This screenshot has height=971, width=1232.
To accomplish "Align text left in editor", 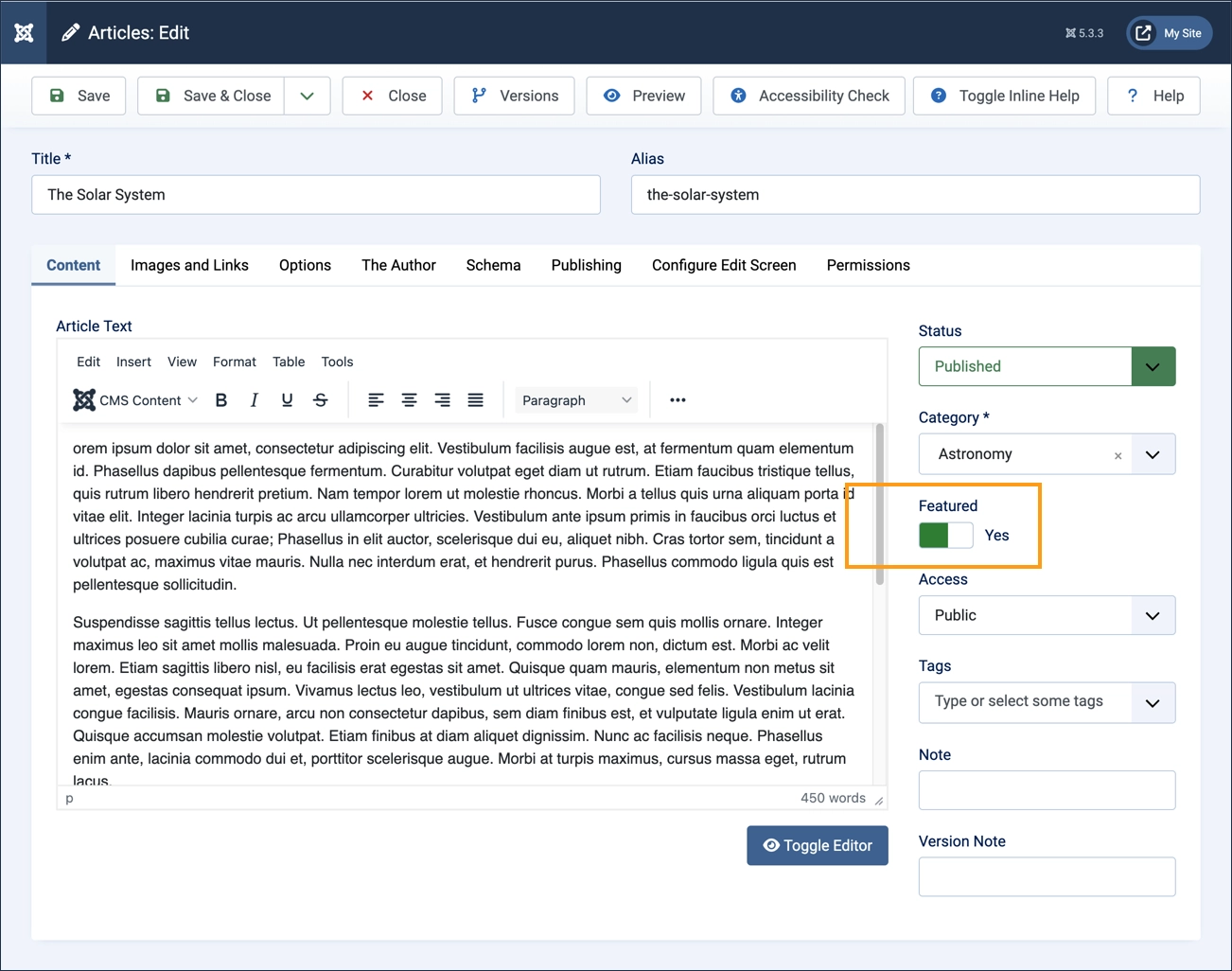I will point(376,400).
